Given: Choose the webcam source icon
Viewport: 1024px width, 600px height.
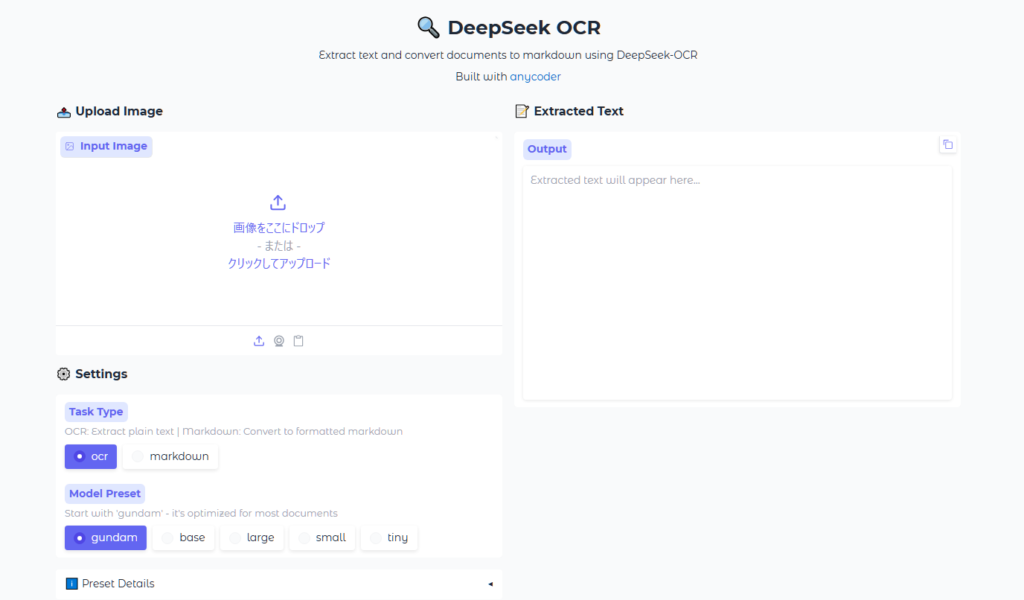Looking at the screenshot, I should click(279, 341).
